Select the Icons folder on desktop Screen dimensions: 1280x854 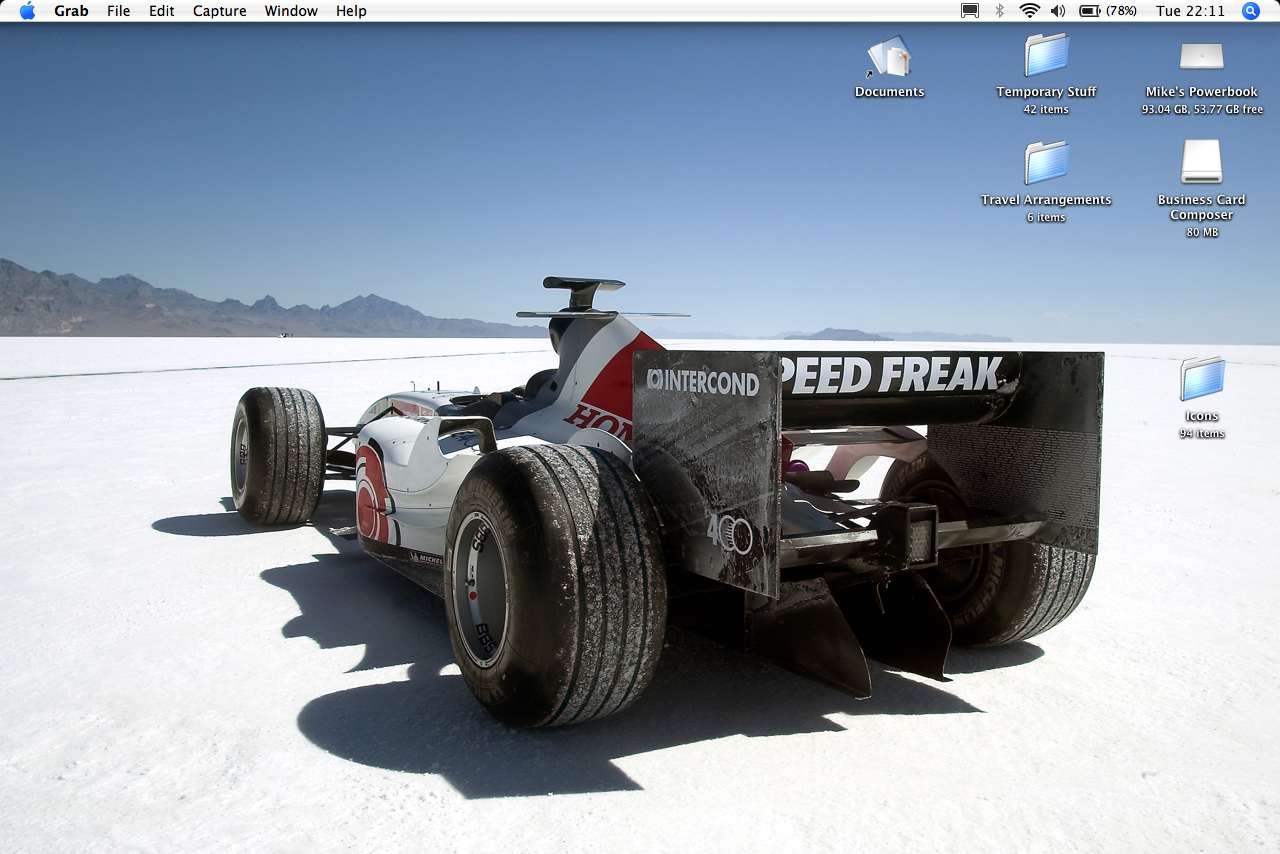tap(1201, 380)
